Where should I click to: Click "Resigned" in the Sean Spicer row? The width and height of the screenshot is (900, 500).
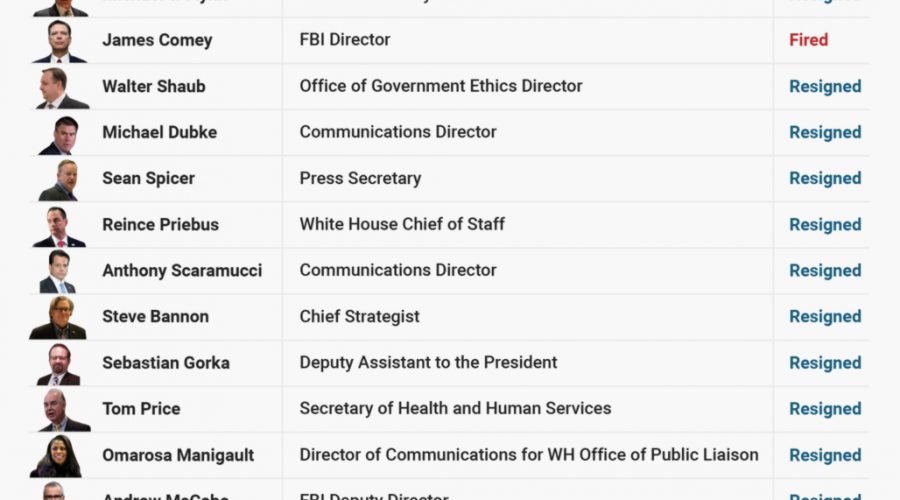pos(825,178)
